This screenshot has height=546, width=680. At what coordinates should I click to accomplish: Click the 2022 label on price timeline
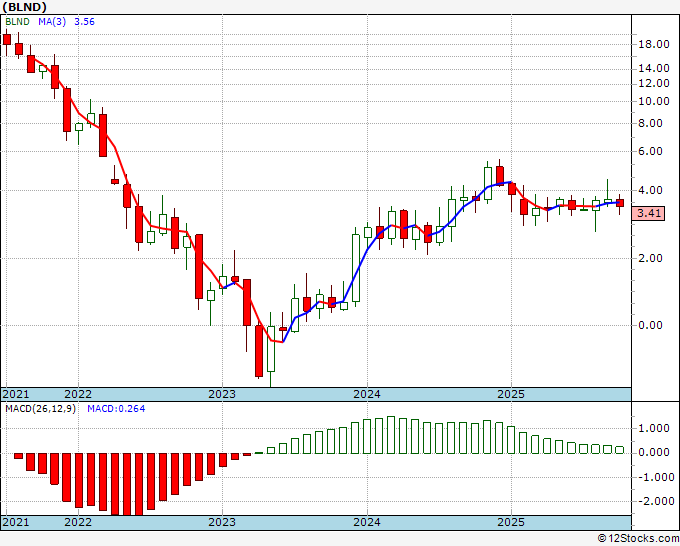point(78,394)
